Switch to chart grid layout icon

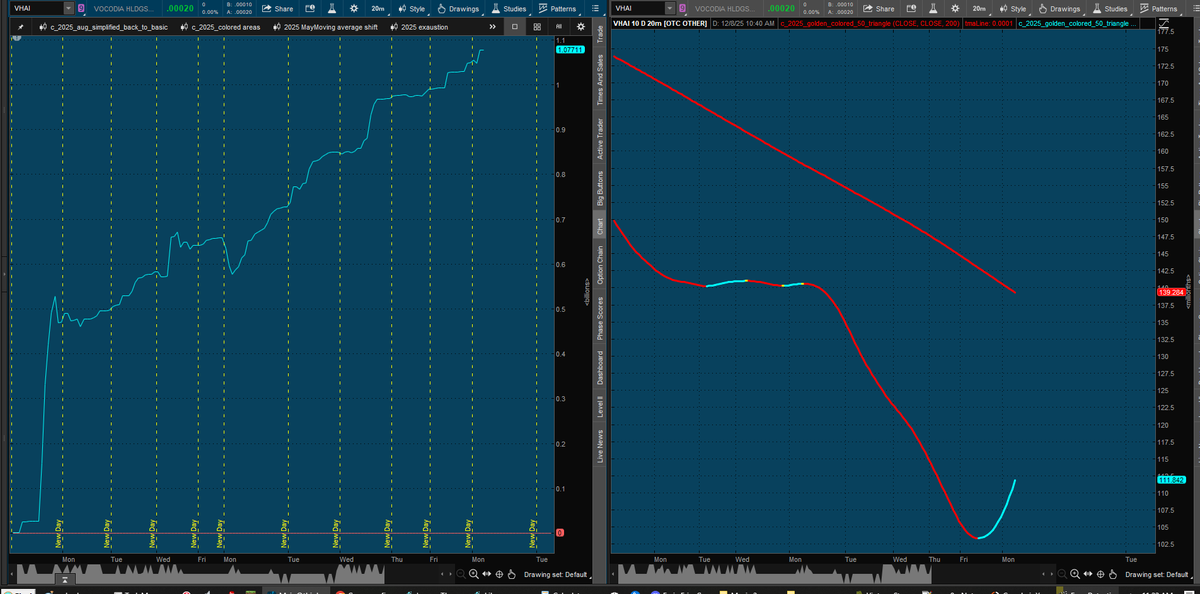537,27
